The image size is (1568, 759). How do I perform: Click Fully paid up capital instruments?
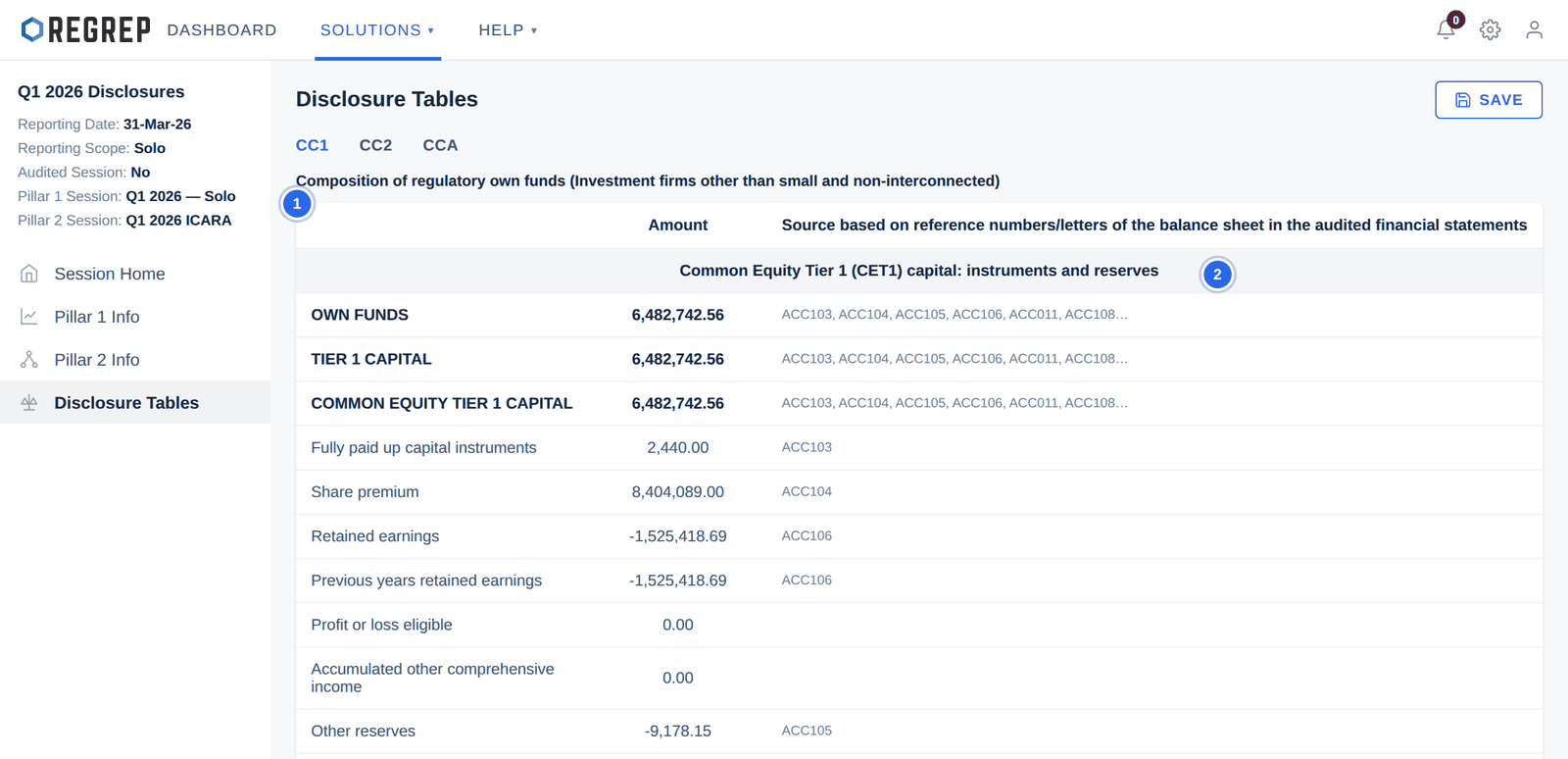(423, 447)
